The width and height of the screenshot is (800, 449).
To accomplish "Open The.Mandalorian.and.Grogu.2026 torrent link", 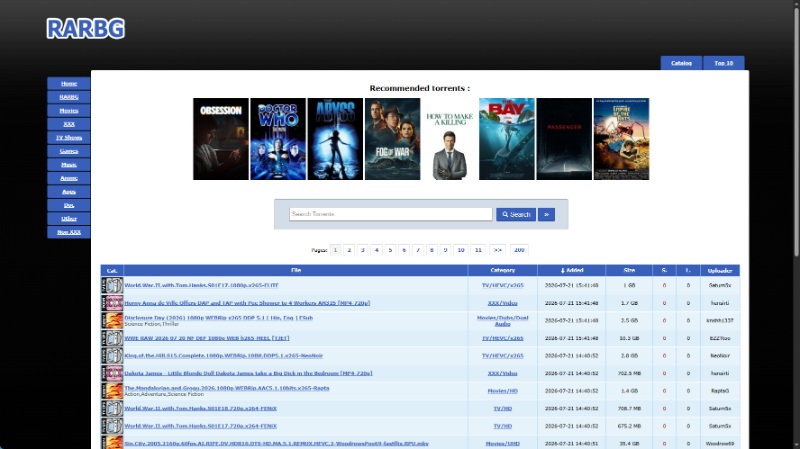I will click(227, 388).
